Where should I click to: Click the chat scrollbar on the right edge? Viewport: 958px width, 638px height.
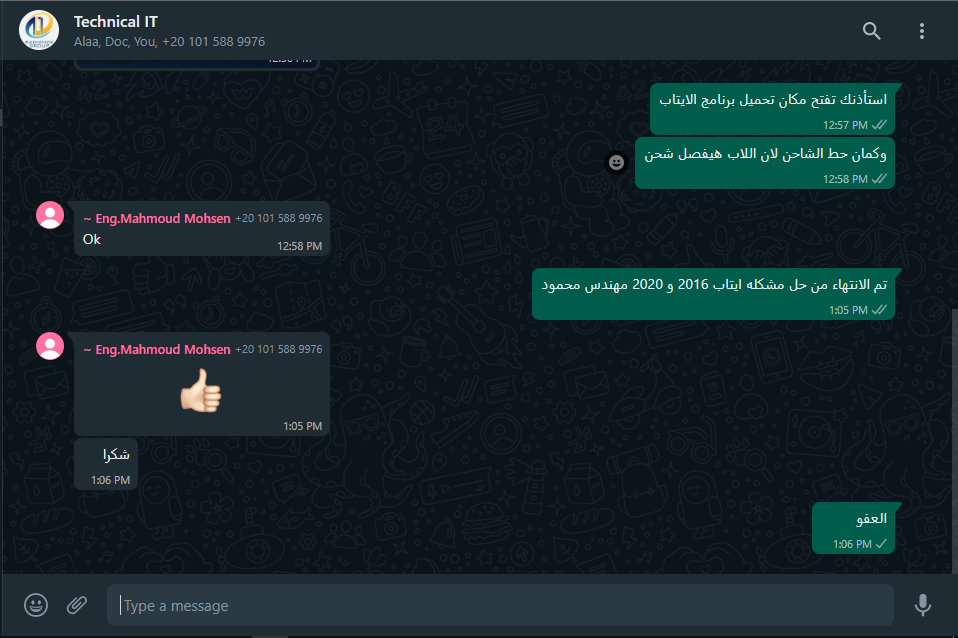[x=954, y=440]
